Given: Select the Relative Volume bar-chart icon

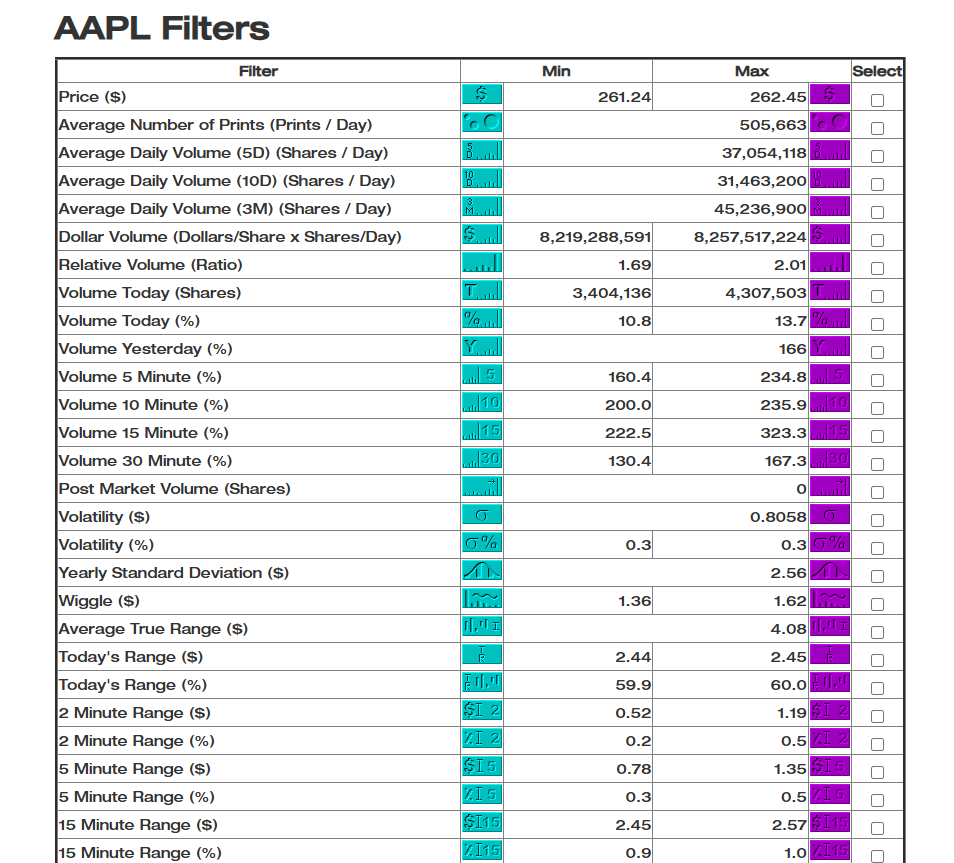Looking at the screenshot, I should pos(481,263).
